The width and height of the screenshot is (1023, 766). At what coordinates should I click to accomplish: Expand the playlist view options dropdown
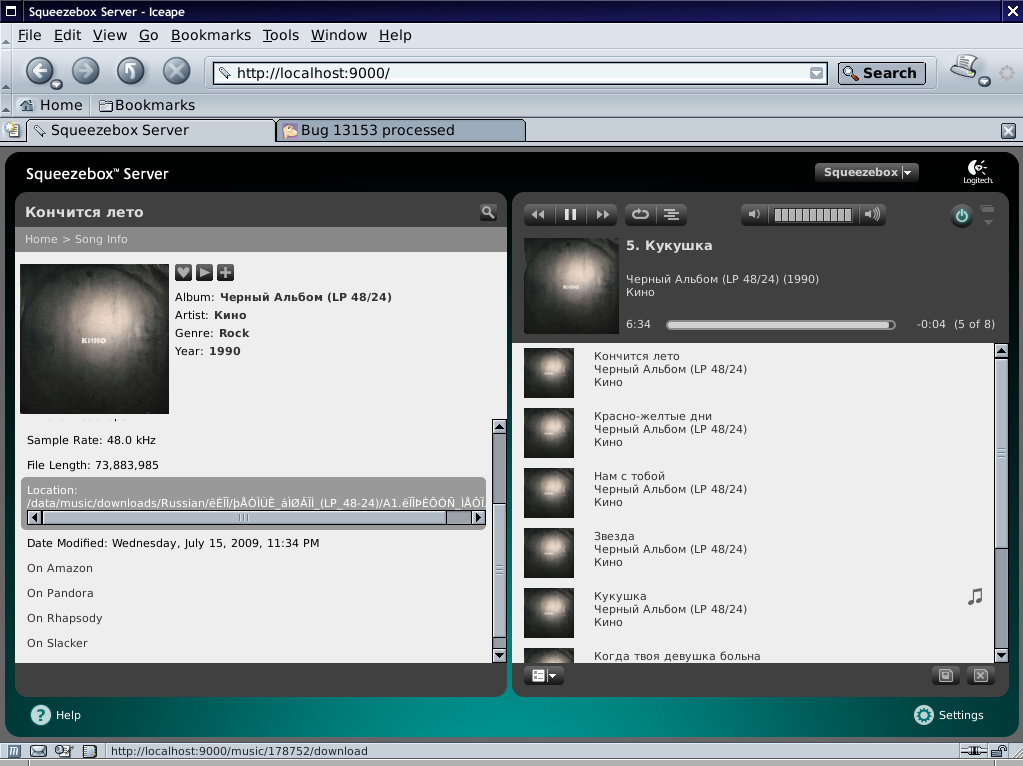click(x=544, y=676)
